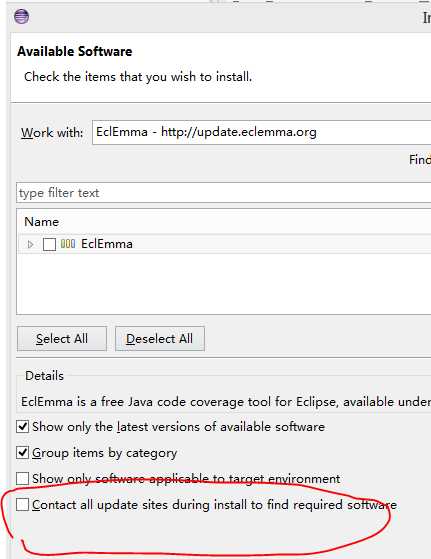Click the Work with site field
Viewport: 431px width, 559px height.
point(261,132)
